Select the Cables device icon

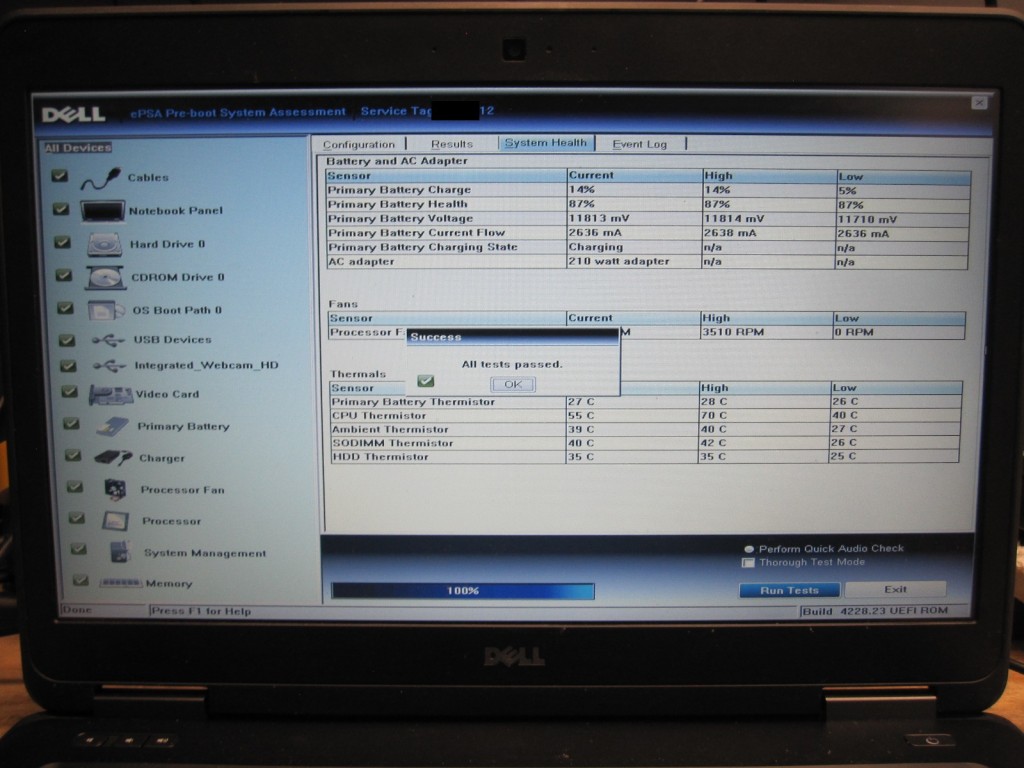101,178
